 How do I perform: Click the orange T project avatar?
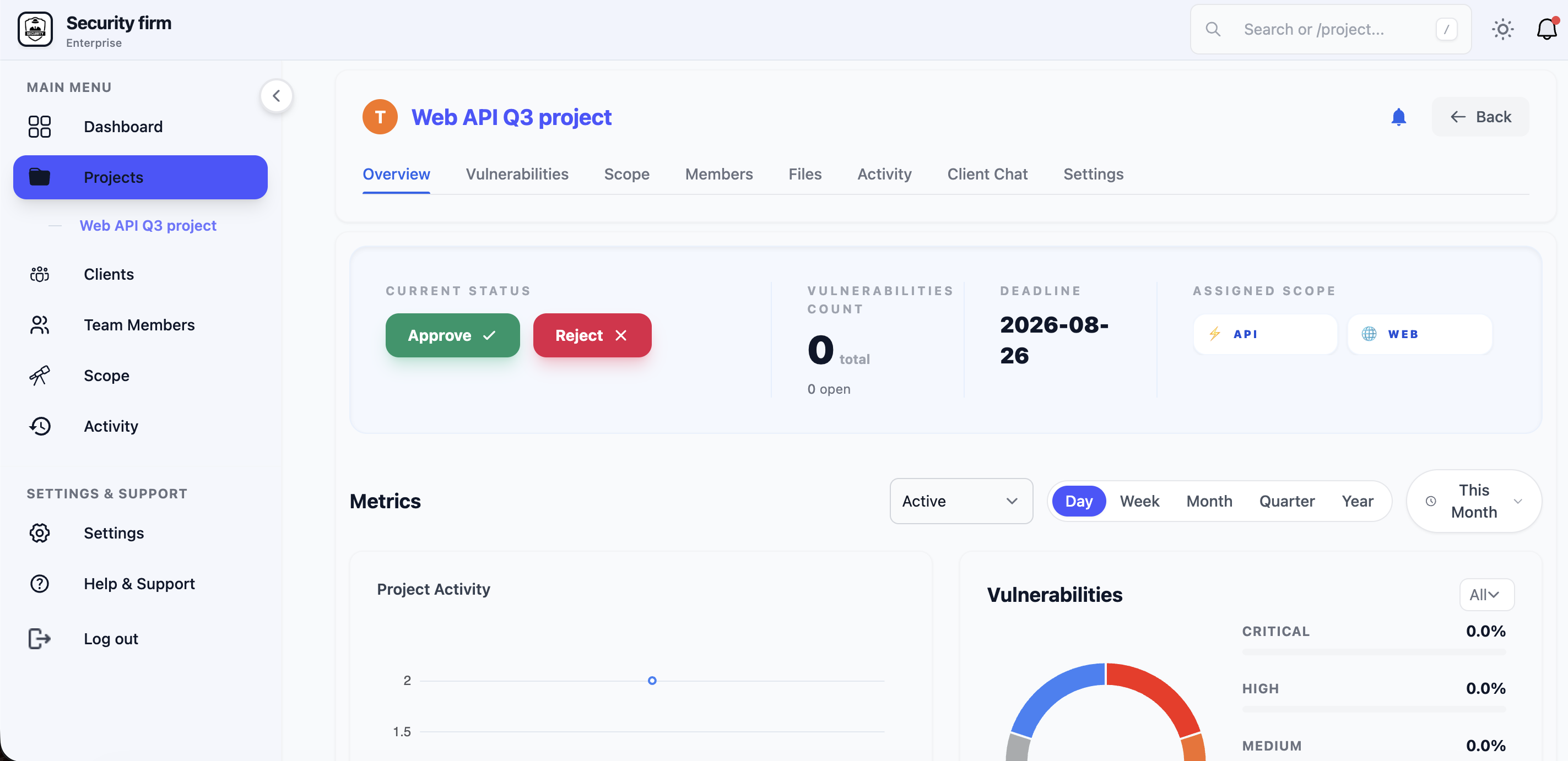380,117
